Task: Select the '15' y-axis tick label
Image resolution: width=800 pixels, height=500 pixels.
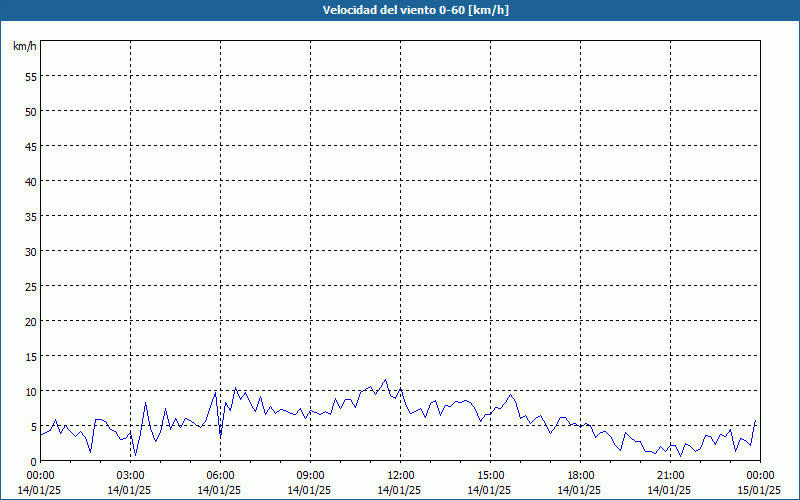Action: coord(31,357)
